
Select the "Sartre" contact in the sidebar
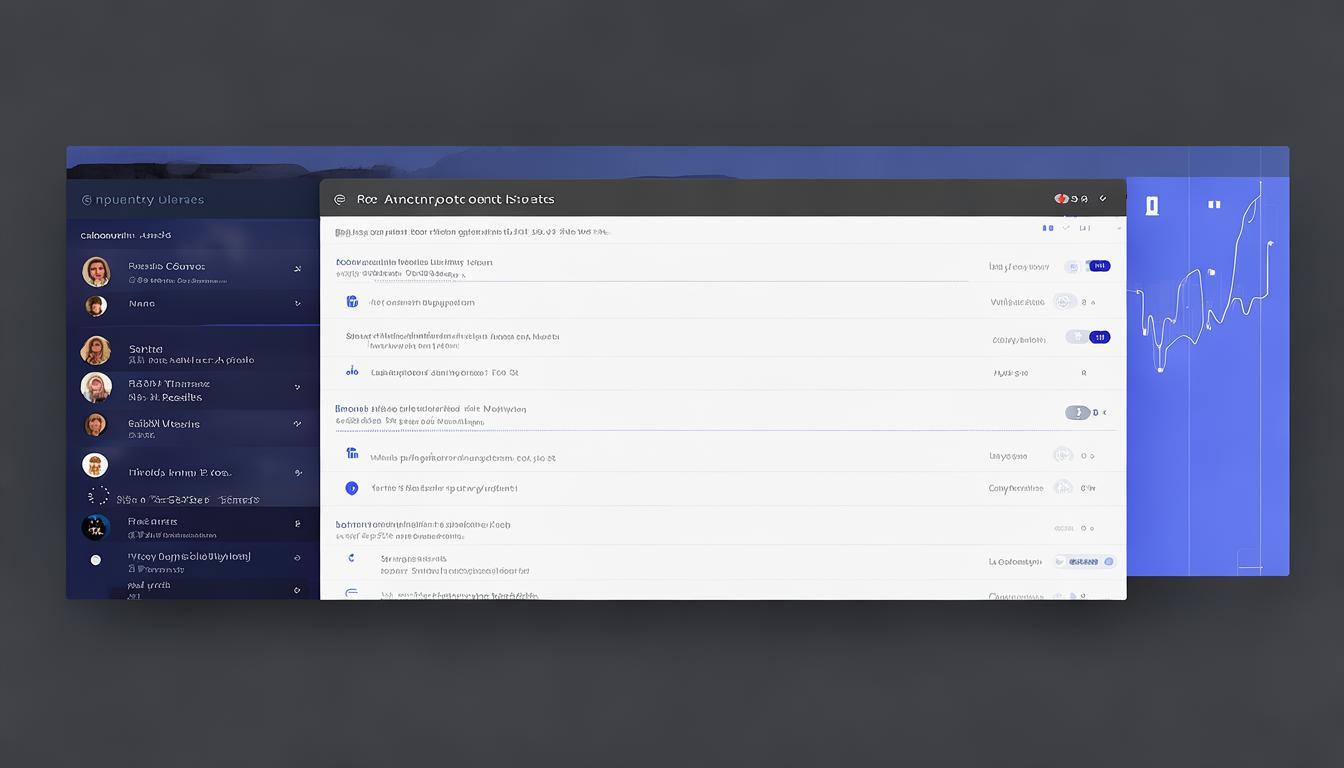(x=146, y=349)
